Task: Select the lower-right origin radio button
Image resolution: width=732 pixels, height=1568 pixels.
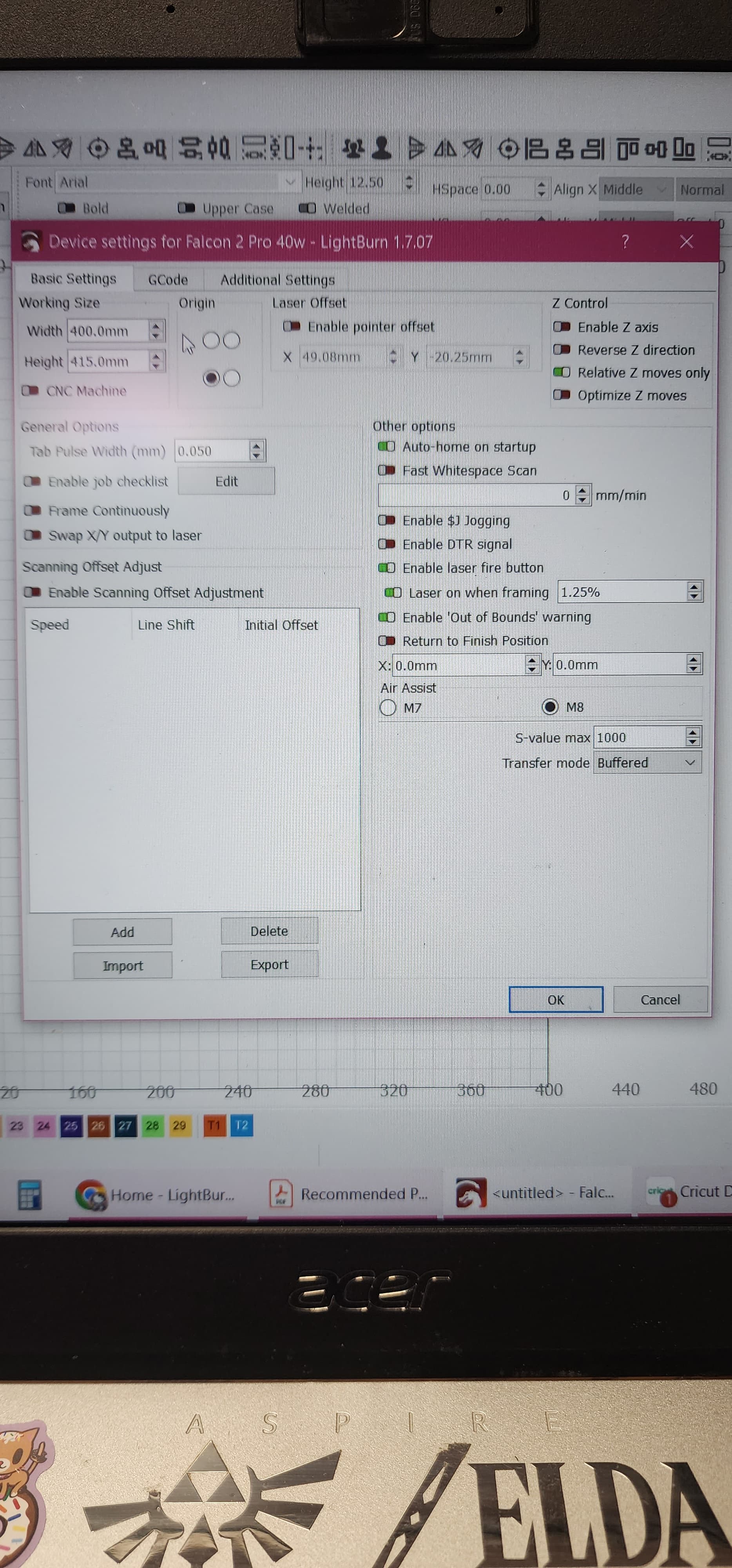Action: click(x=232, y=379)
